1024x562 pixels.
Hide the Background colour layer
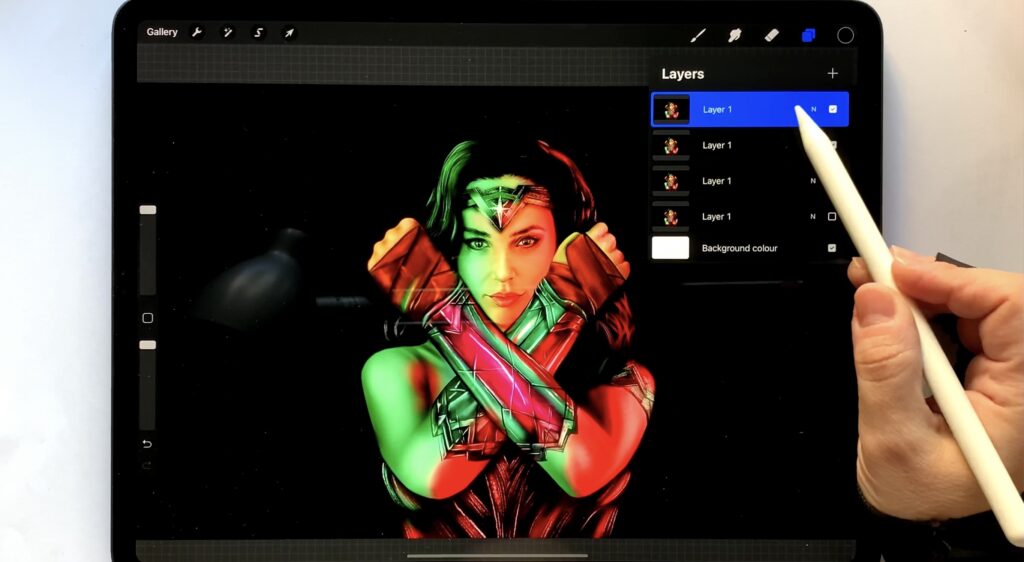coord(832,248)
